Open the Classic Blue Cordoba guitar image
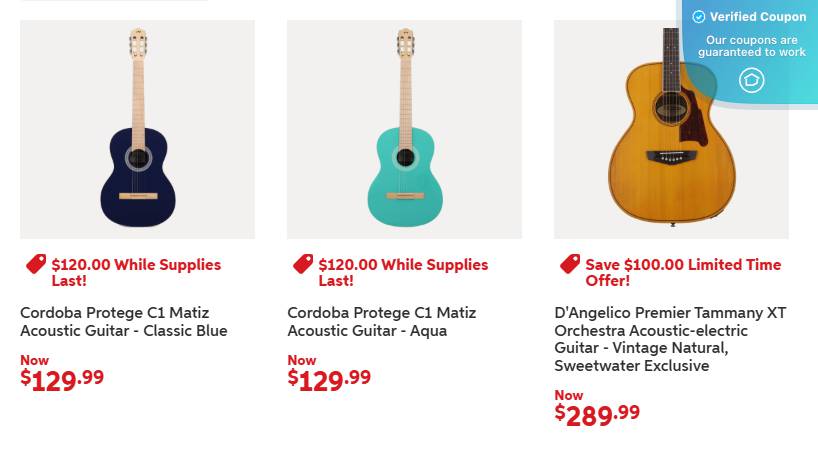Viewport: 818px width, 473px height. [137, 129]
